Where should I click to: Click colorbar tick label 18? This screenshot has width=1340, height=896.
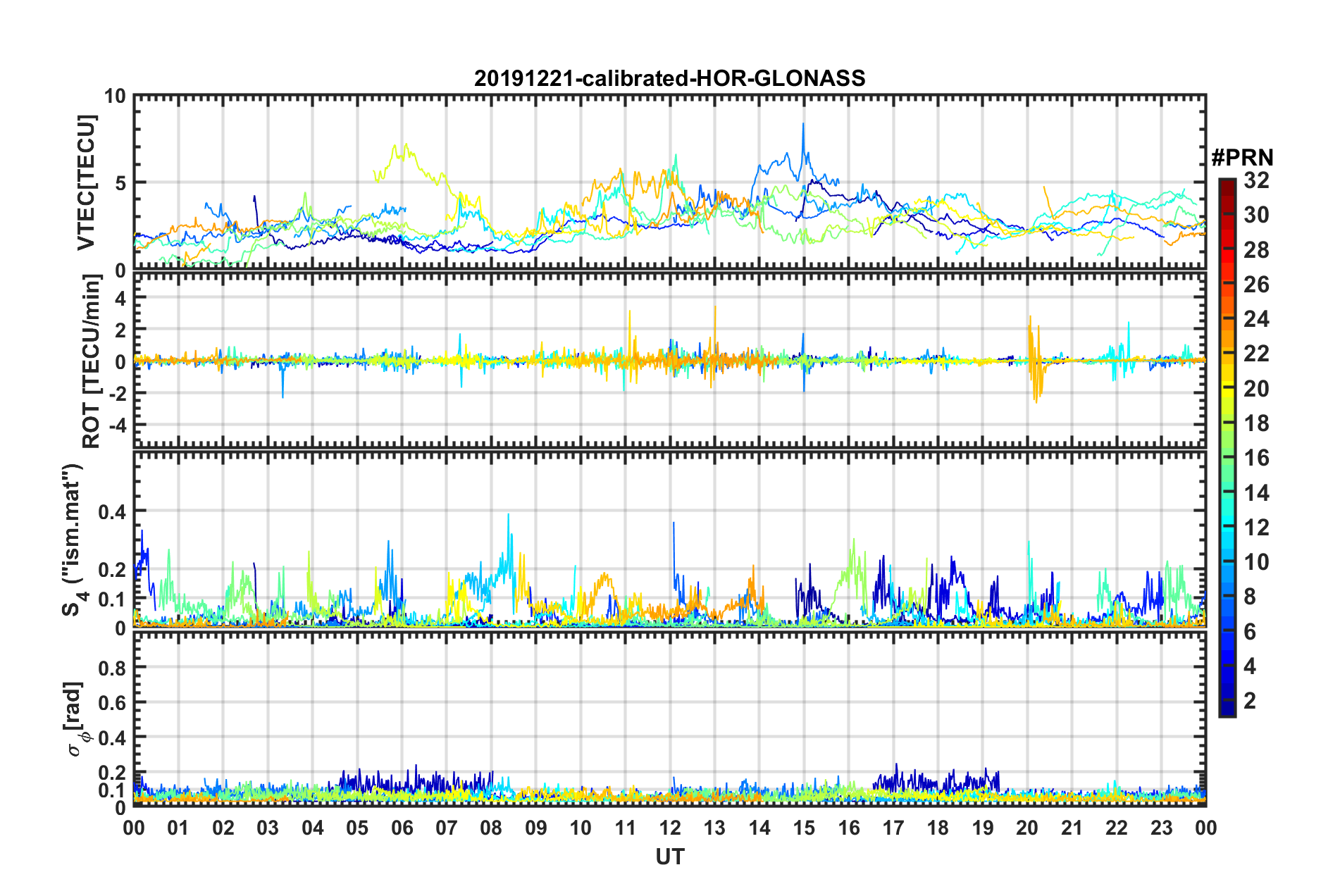[x=1256, y=423]
